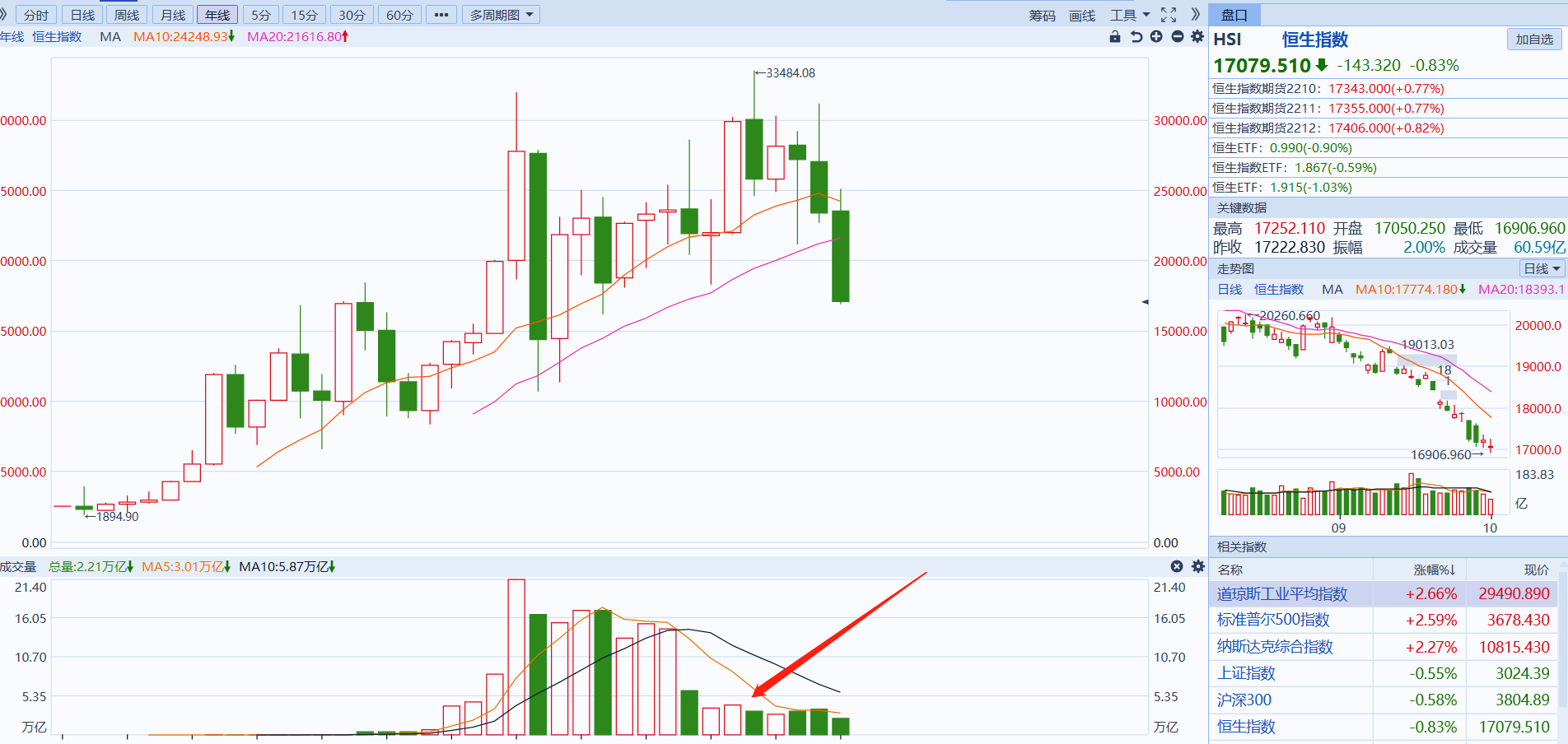Click the 昨收 17222.830 value

point(1290,247)
